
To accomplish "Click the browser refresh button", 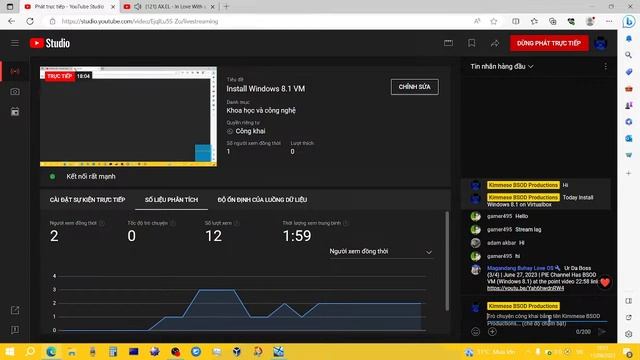I will coord(30,21).
